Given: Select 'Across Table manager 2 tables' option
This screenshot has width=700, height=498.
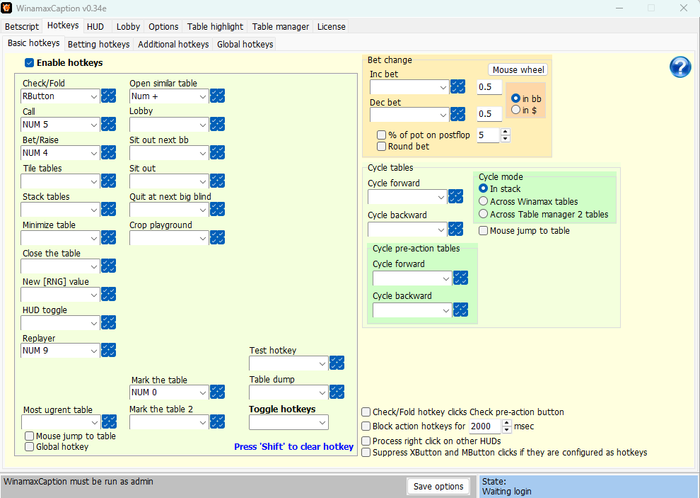Looking at the screenshot, I should [483, 214].
